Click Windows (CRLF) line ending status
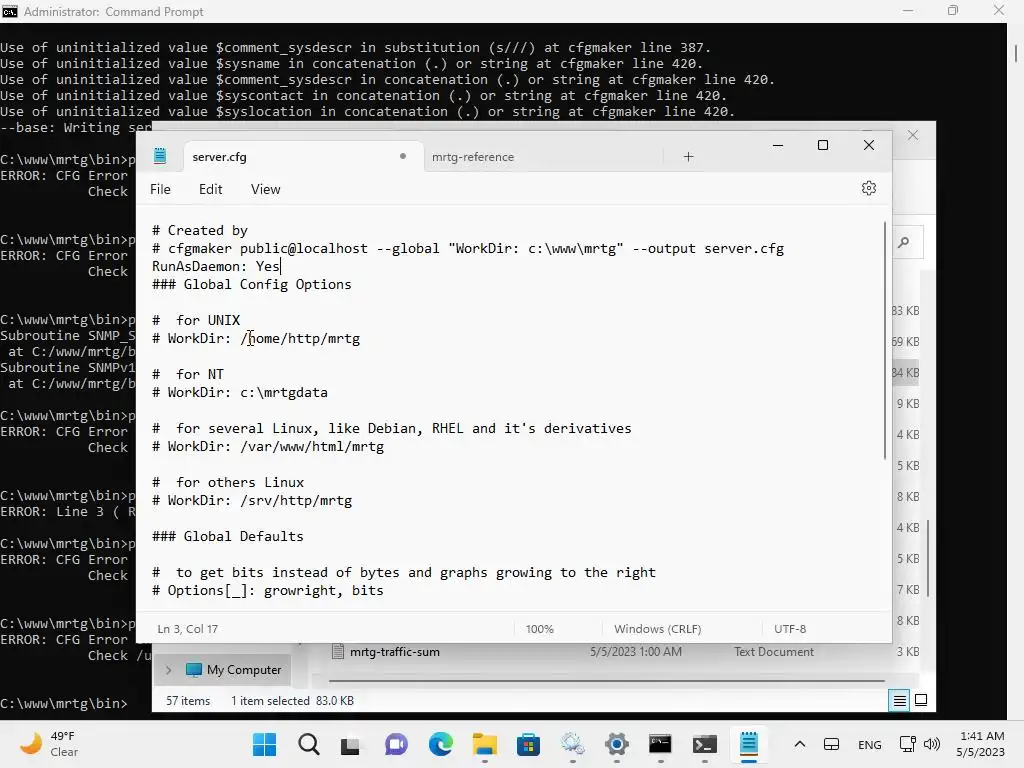 pyautogui.click(x=658, y=629)
